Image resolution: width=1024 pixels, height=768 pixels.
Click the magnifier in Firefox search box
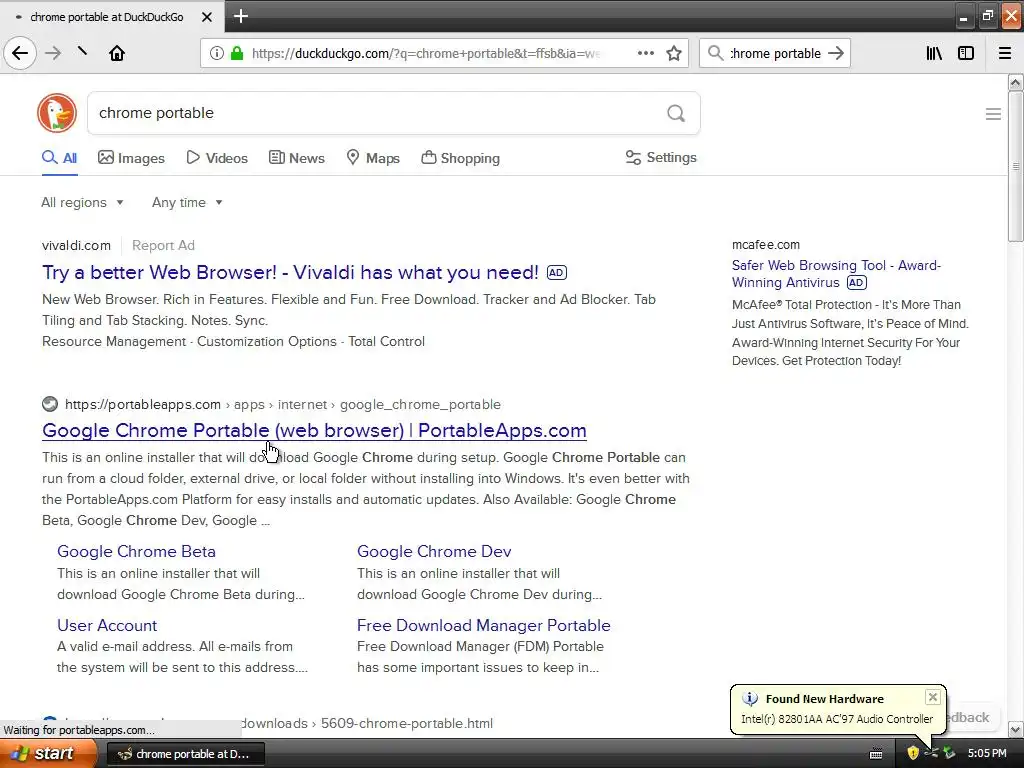coord(716,53)
